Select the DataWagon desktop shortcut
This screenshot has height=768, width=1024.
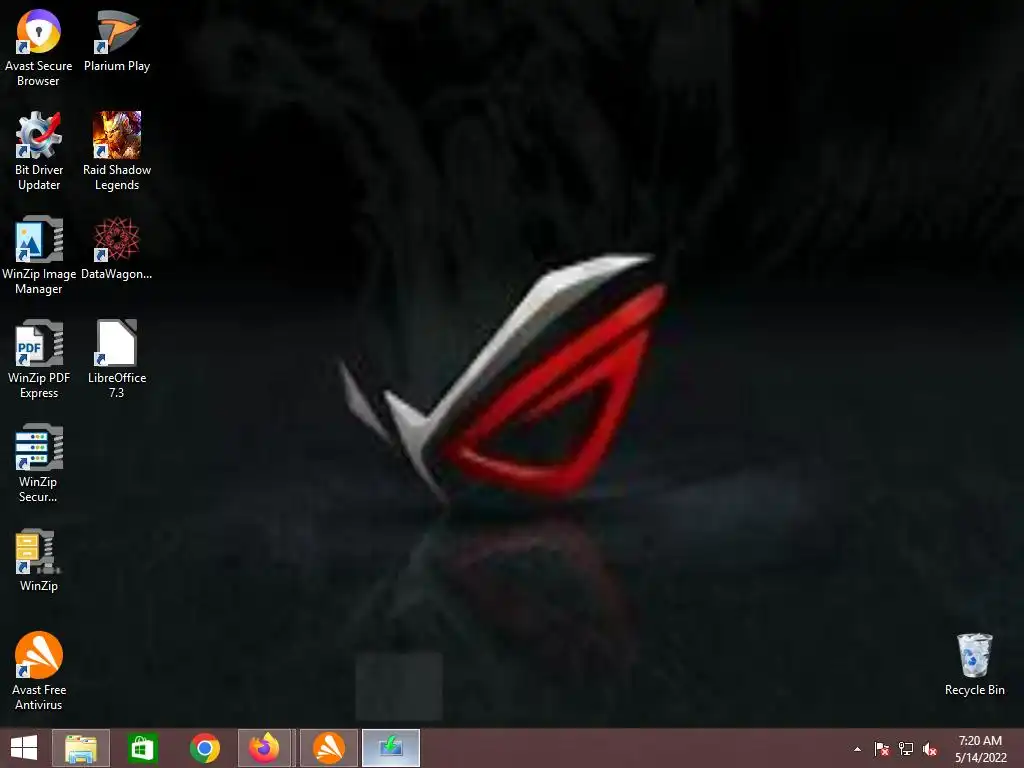tap(117, 248)
